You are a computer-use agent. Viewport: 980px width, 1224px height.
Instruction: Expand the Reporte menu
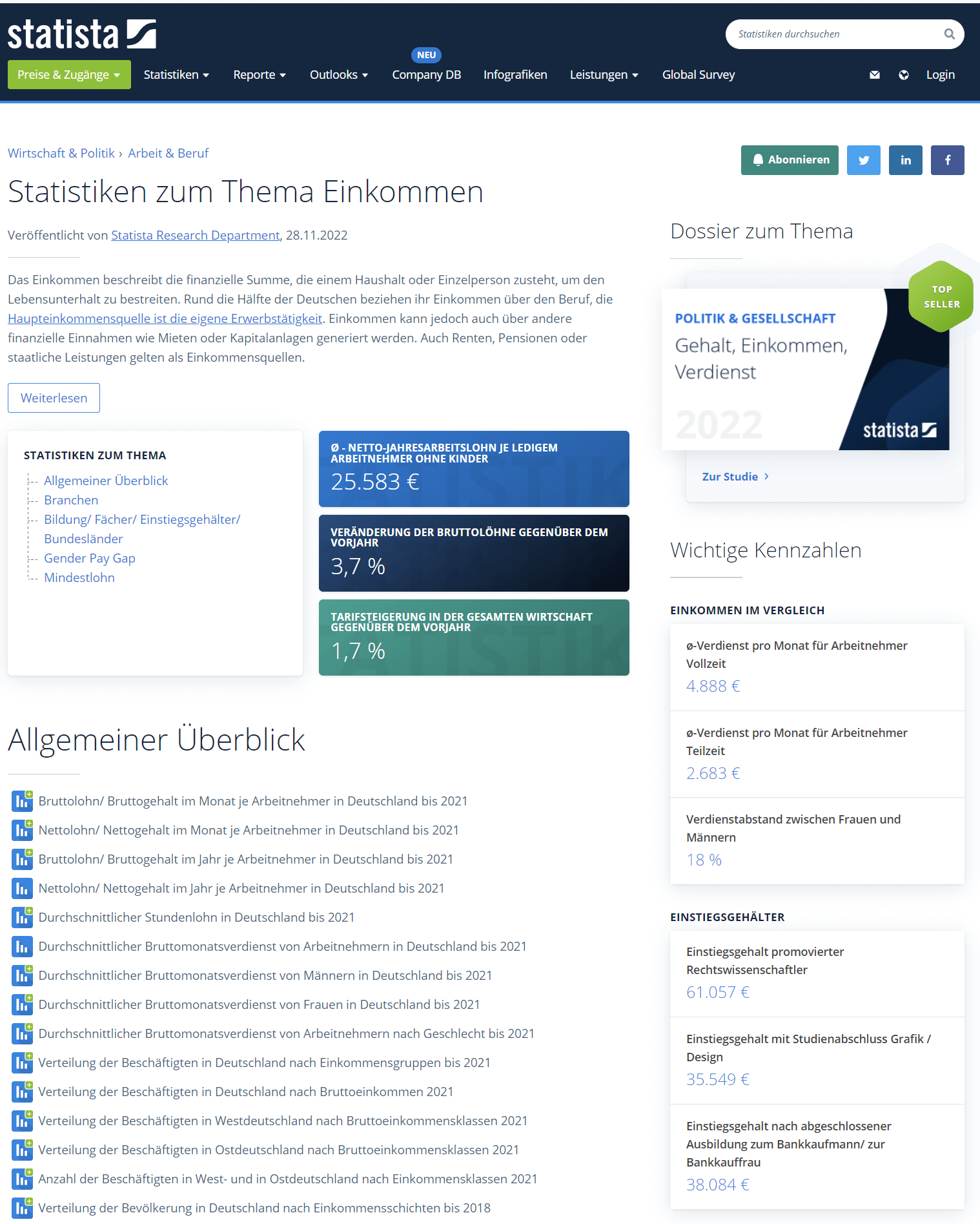pyautogui.click(x=260, y=75)
